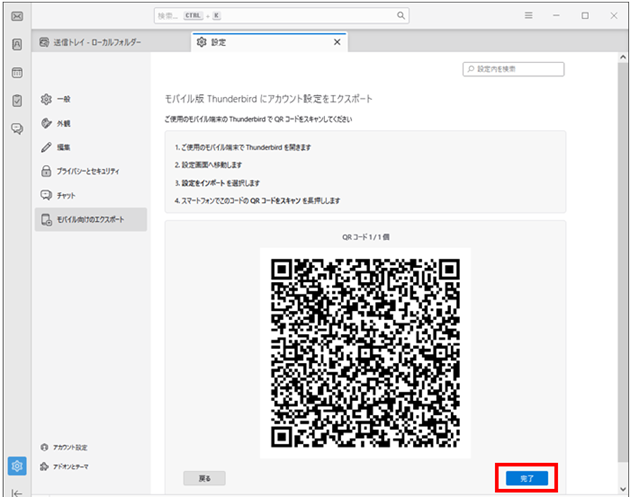Click the 設定内を検索 search field

514,69
